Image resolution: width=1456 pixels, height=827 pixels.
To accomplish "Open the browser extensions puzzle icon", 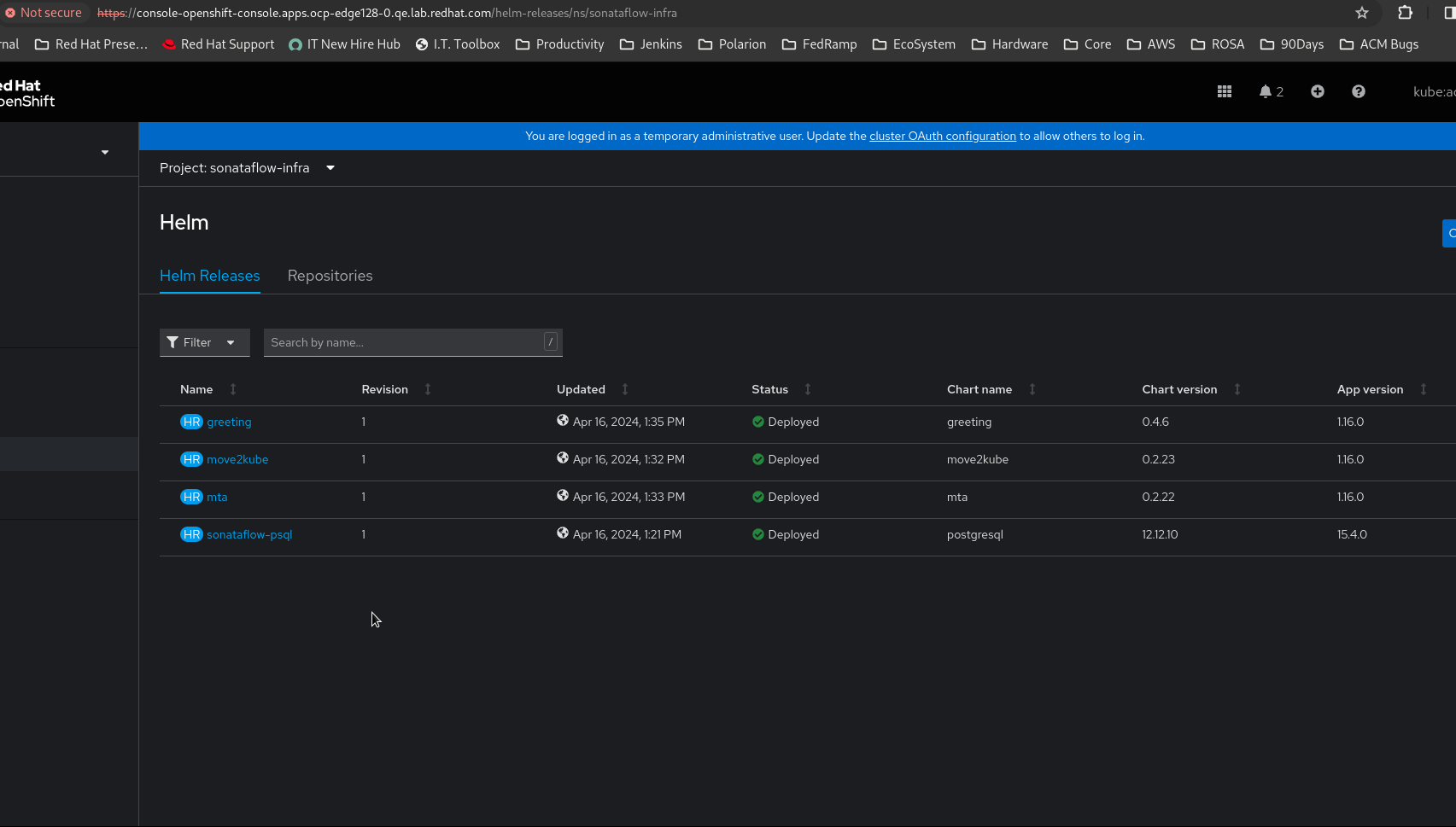I will click(1405, 13).
